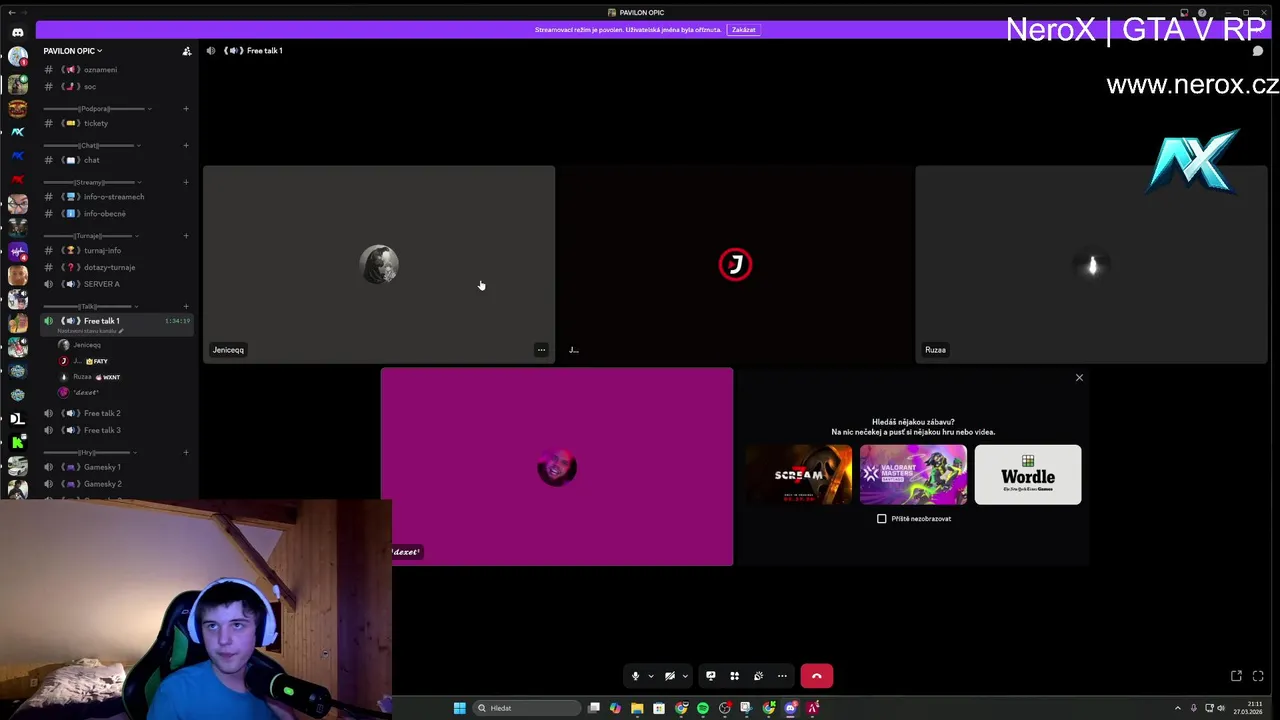The width and height of the screenshot is (1280, 720).
Task: Open options menu on Jeniceqq tile
Action: tap(541, 350)
